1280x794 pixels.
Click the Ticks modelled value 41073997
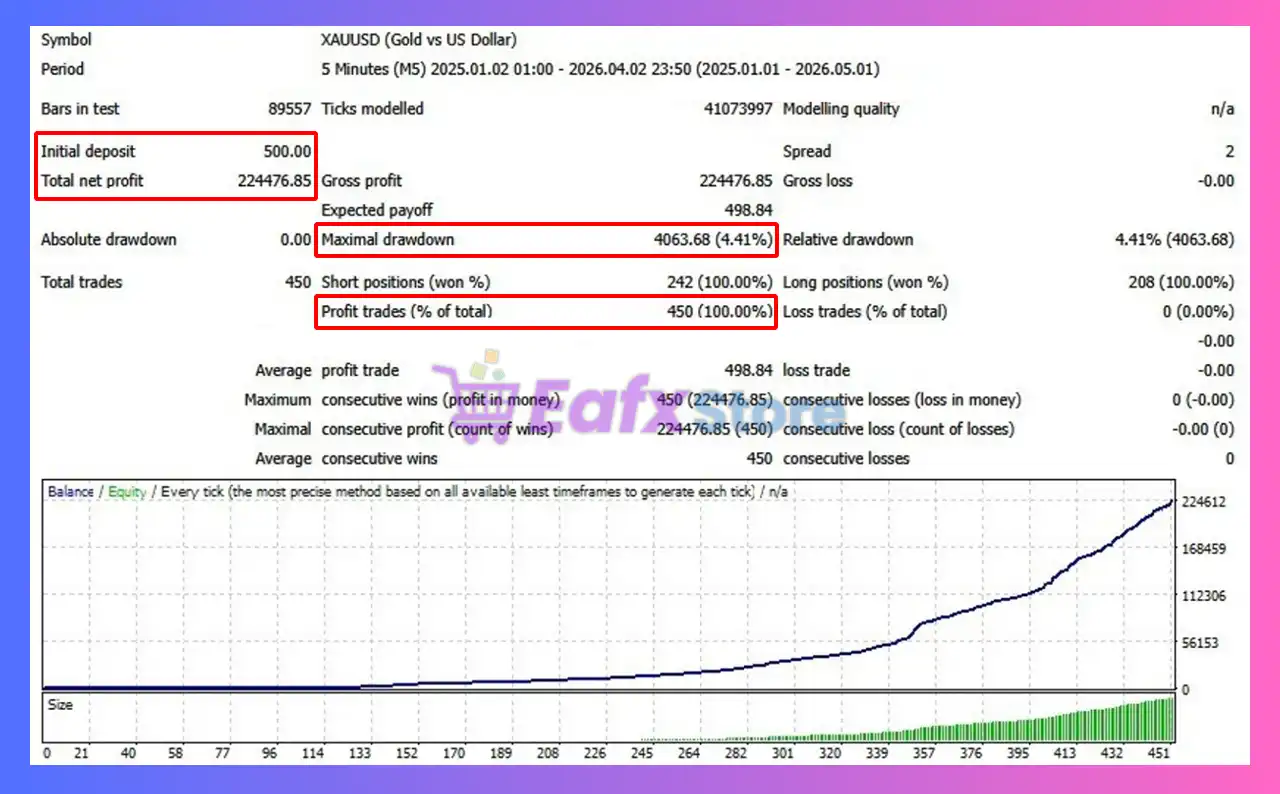tap(738, 109)
